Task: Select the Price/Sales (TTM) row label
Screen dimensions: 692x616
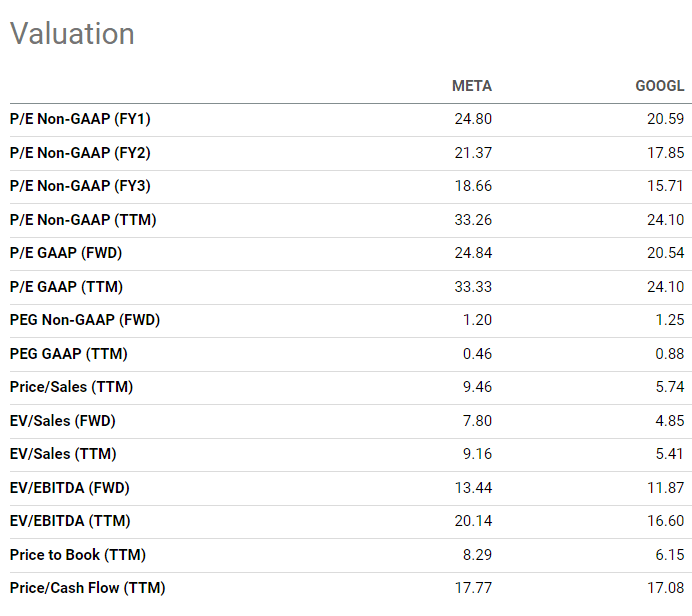Action: click(71, 387)
